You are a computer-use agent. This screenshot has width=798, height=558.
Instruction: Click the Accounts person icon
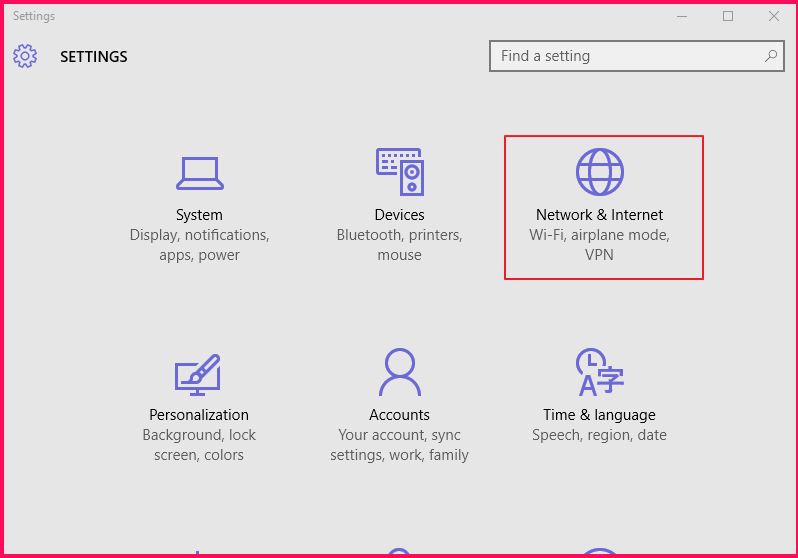399,373
